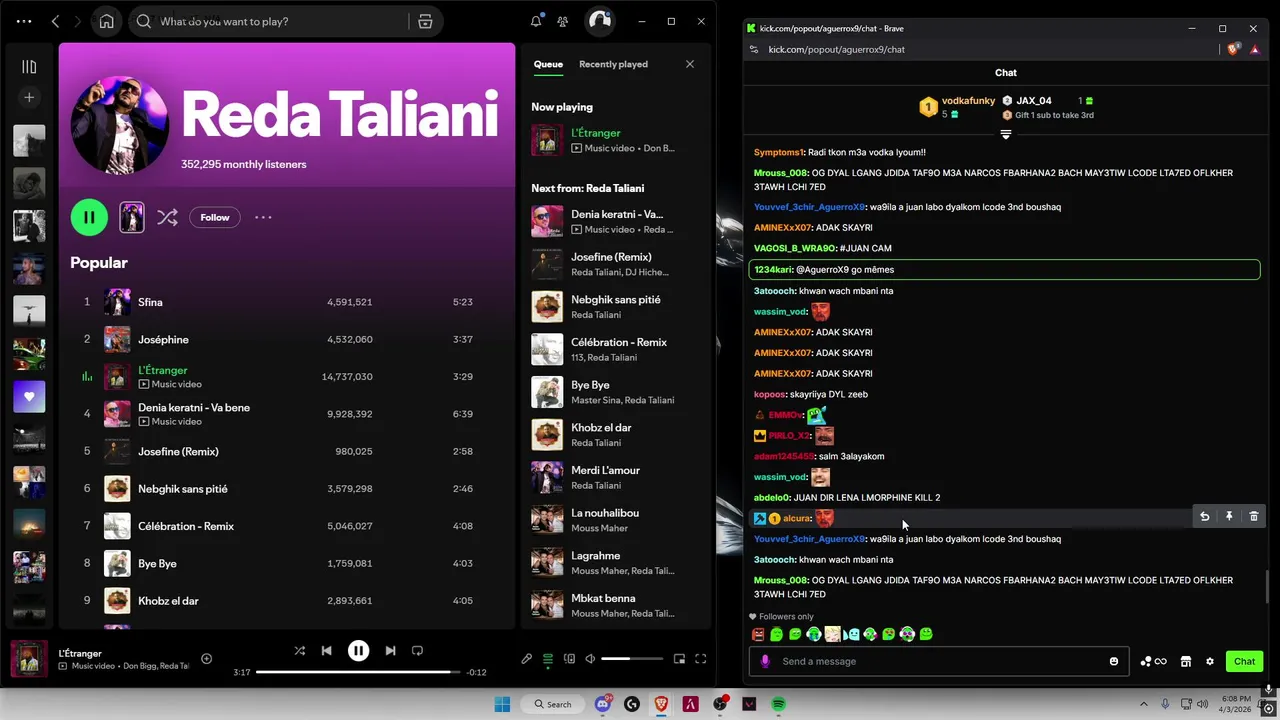Go forward in Spotify navigation

point(80,21)
